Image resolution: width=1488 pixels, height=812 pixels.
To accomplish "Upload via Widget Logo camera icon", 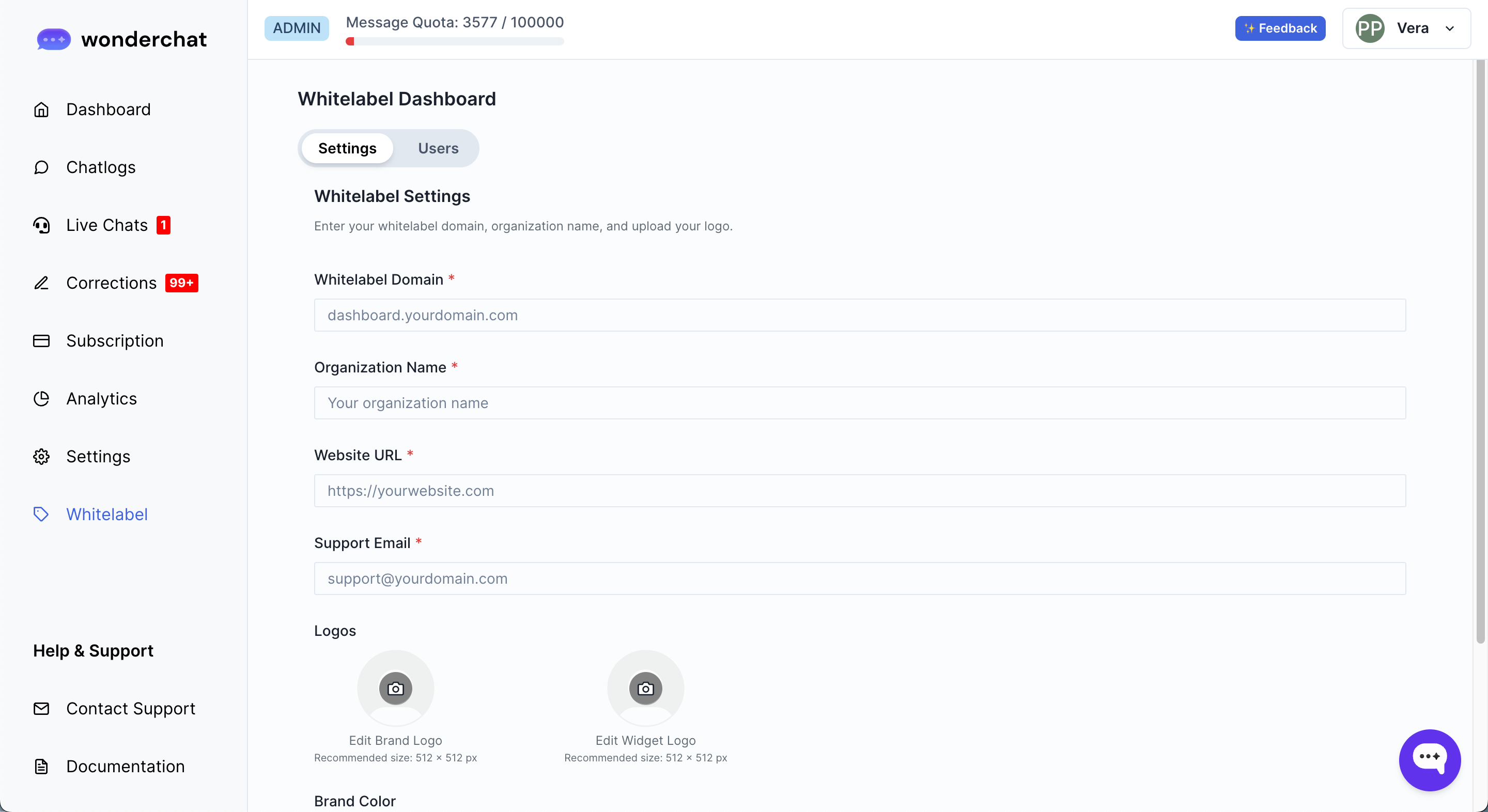I will click(645, 689).
